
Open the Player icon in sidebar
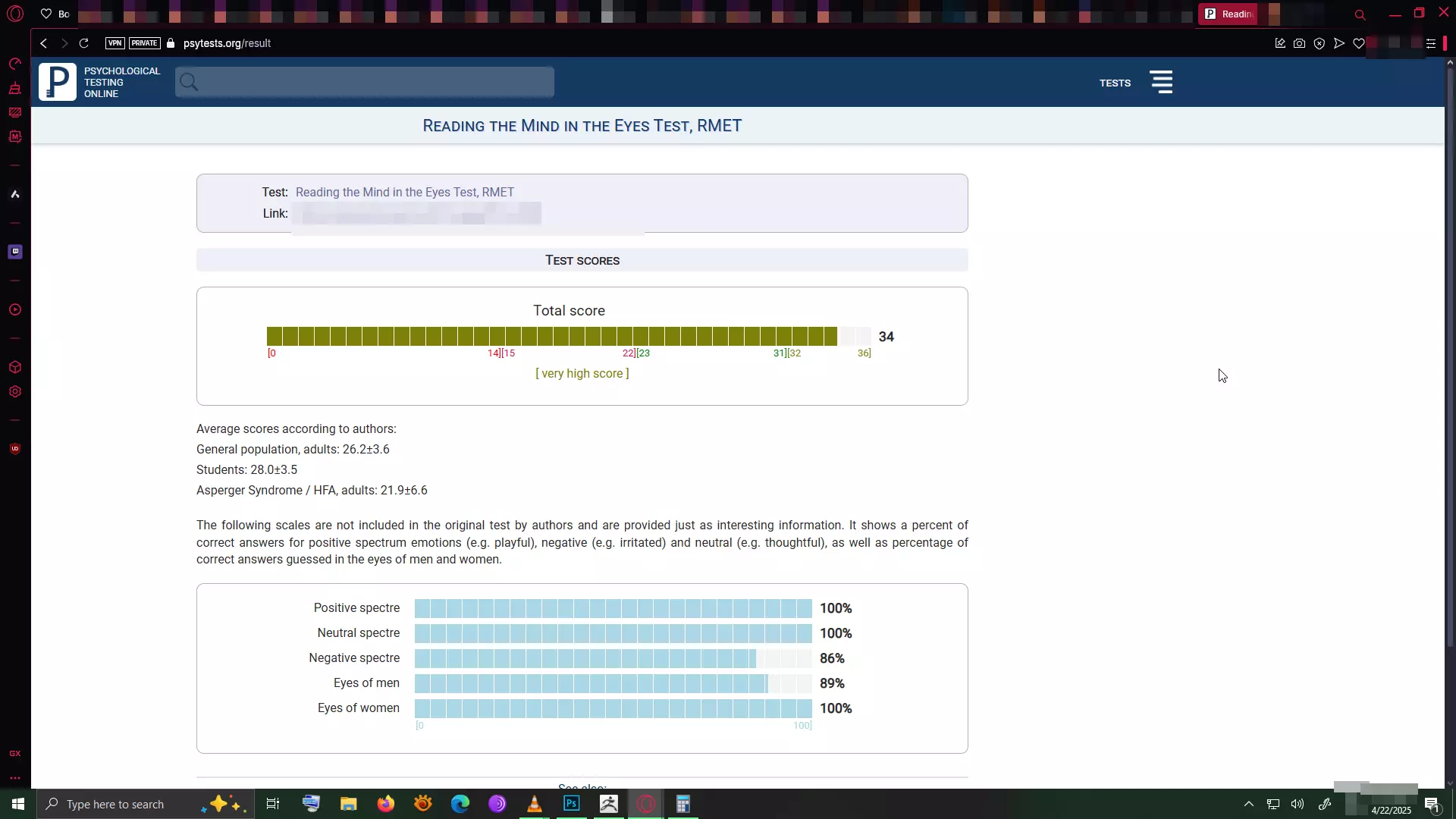point(14,309)
